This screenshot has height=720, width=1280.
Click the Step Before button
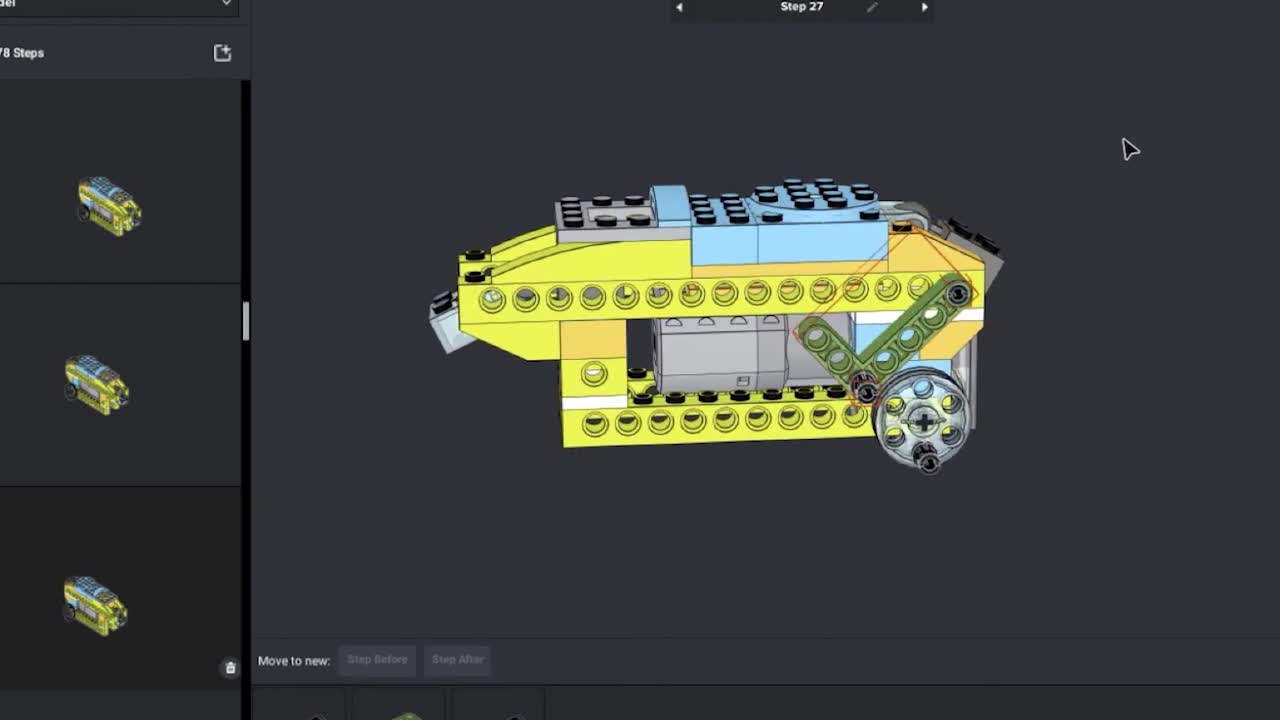[x=377, y=659]
